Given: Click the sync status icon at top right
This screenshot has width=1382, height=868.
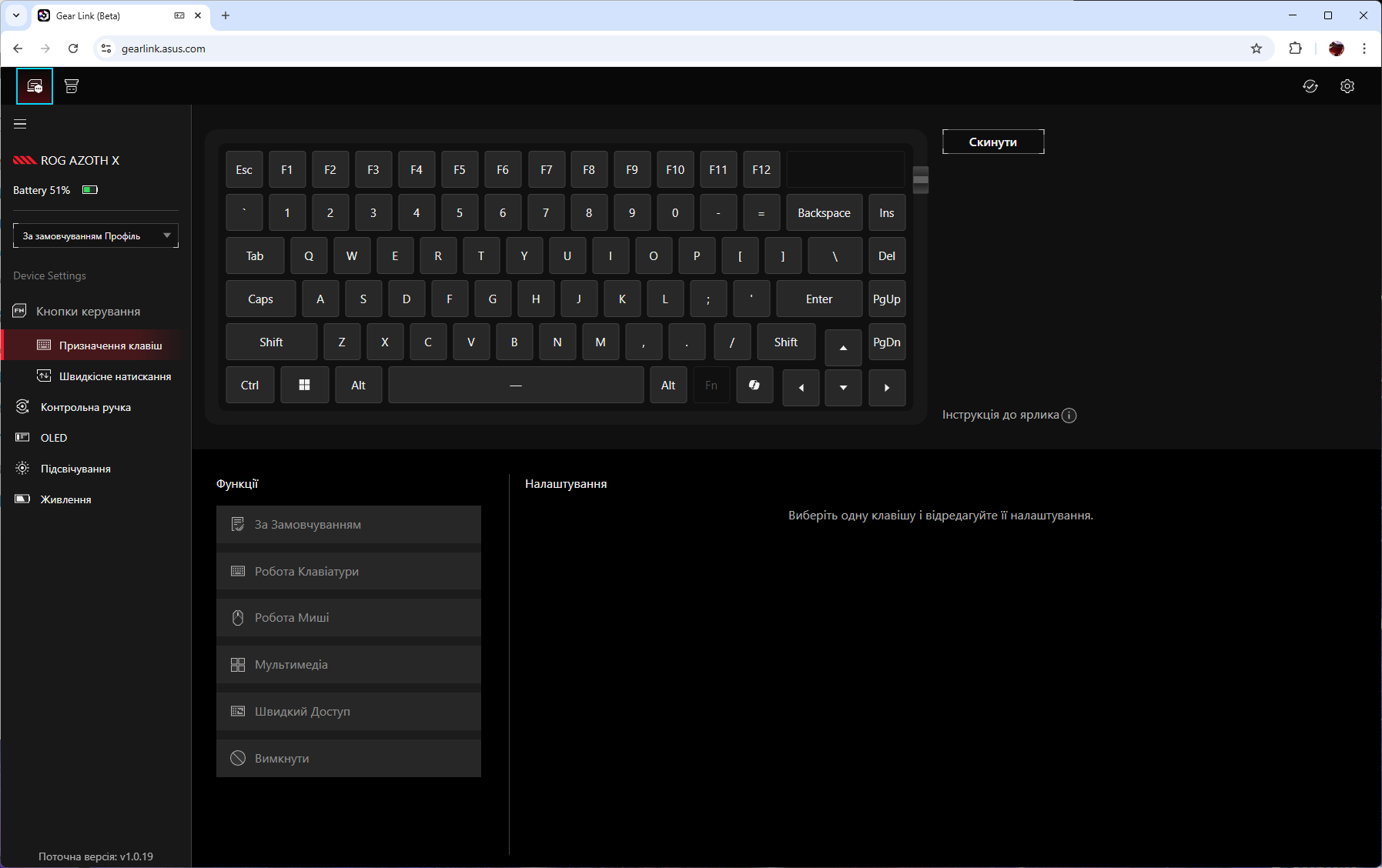Looking at the screenshot, I should (1310, 86).
